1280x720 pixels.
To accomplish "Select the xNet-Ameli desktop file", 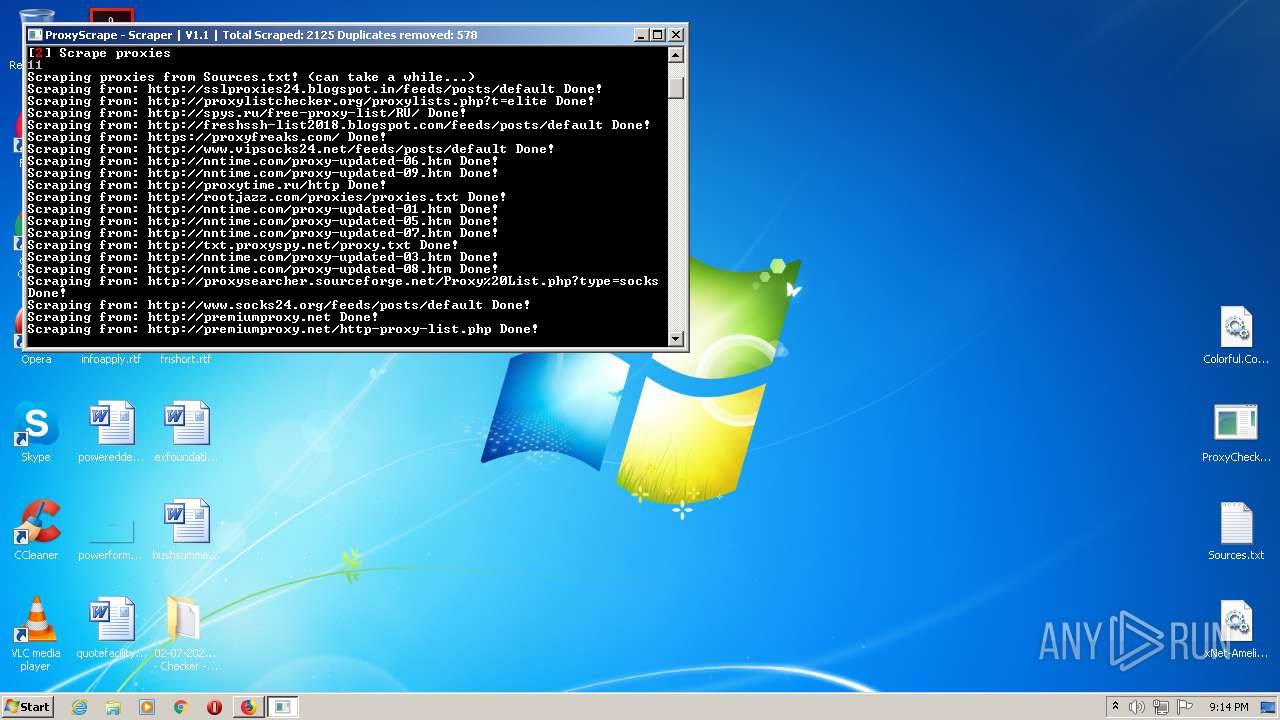I will [x=1236, y=628].
